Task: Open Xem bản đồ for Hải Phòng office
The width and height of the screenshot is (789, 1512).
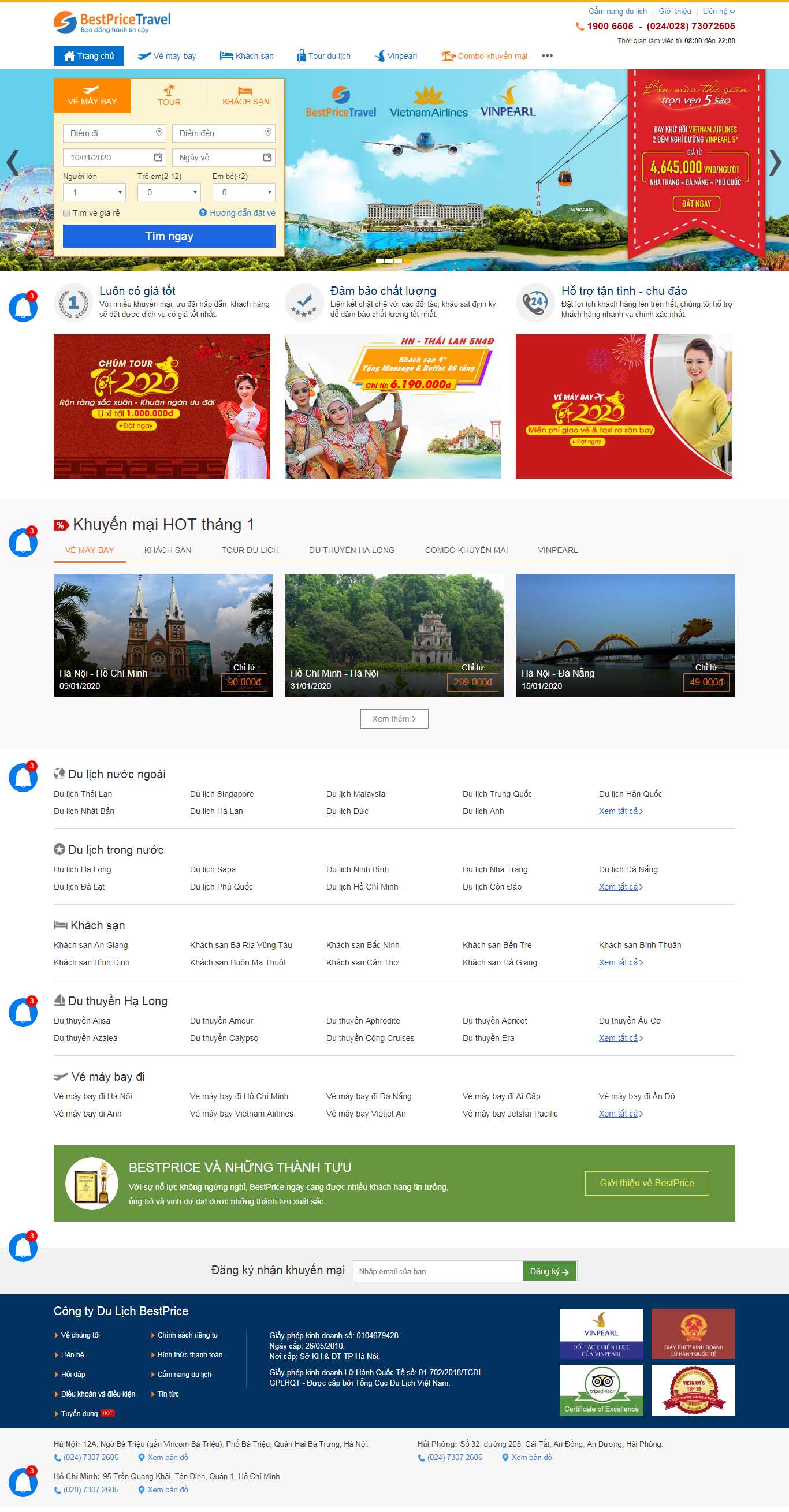Action: (531, 1457)
